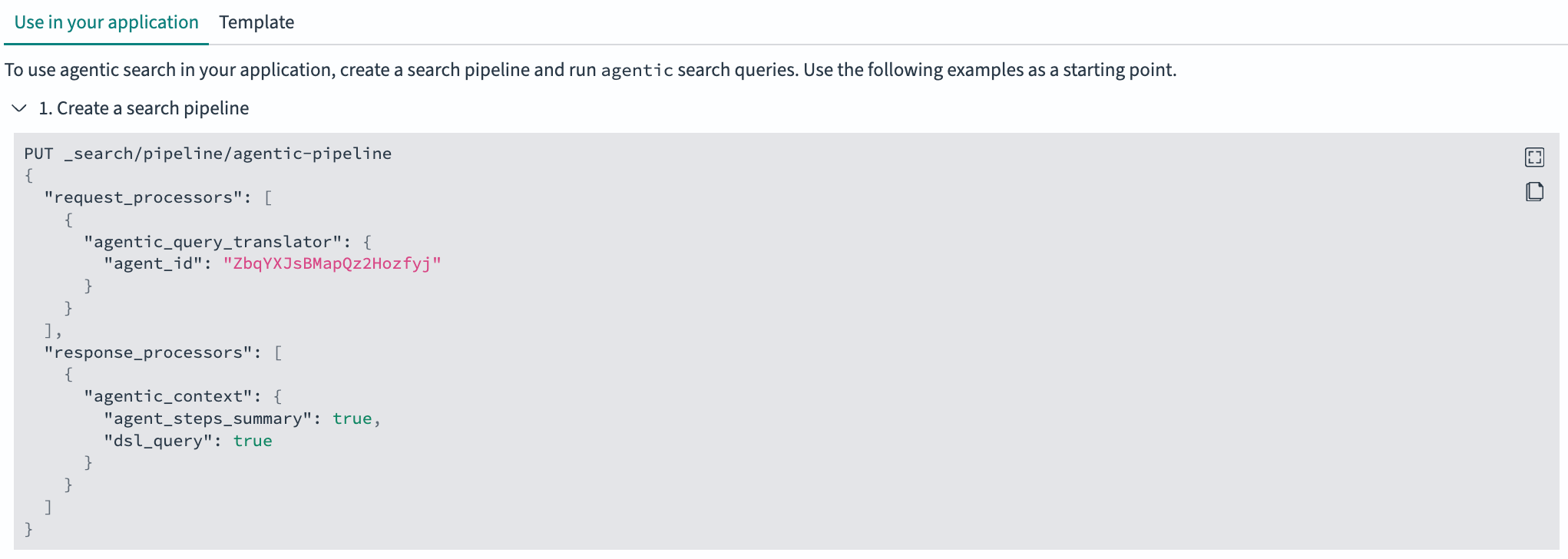1568x559 pixels.
Task: Click the '1. Create a search pipeline' heading
Action: (144, 108)
